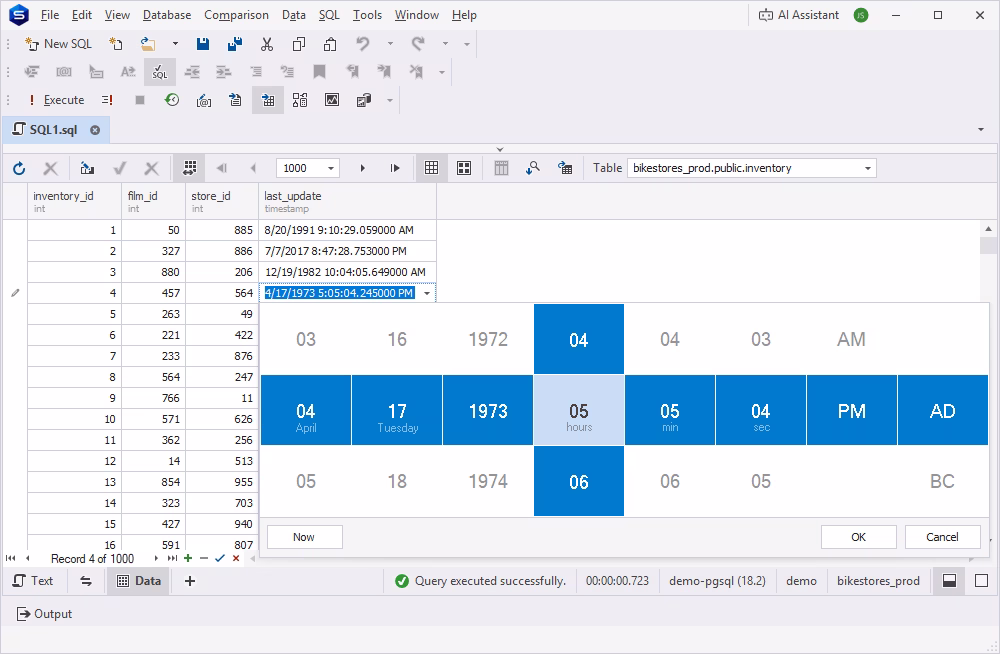Click the Save file icon
This screenshot has width=1000, height=654.
click(203, 44)
